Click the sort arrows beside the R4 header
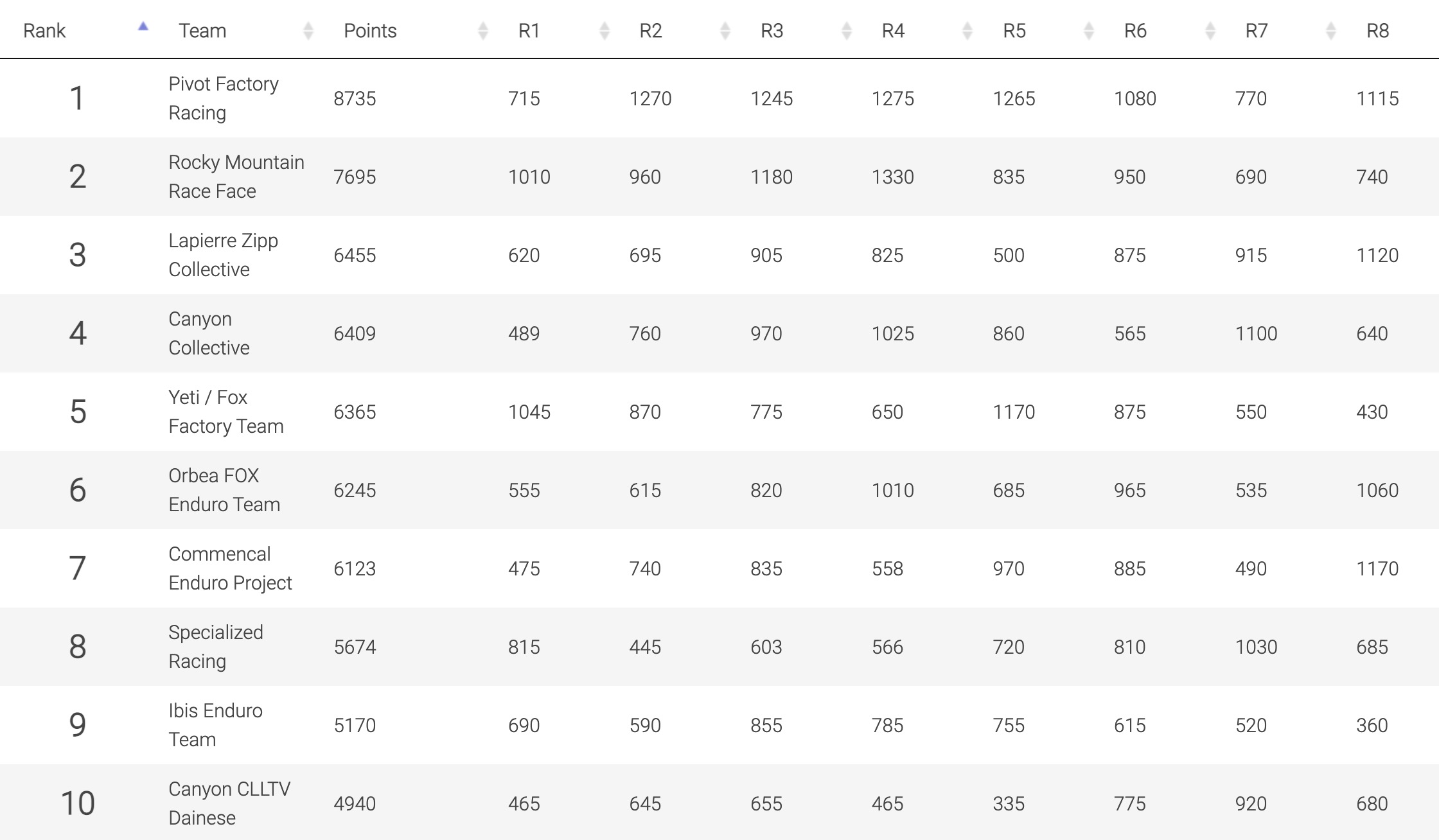This screenshot has width=1439, height=840. coord(967,30)
